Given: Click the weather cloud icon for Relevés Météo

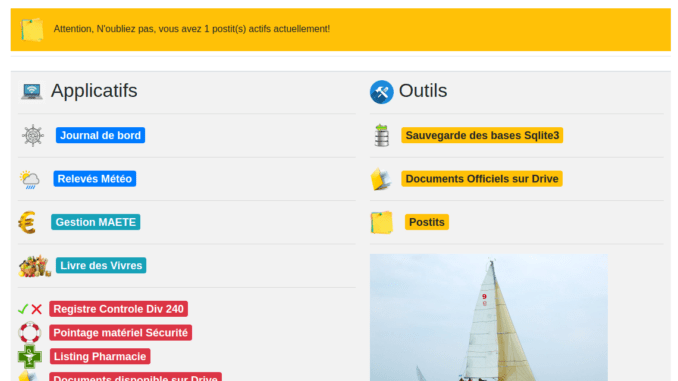Looking at the screenshot, I should point(29,179).
